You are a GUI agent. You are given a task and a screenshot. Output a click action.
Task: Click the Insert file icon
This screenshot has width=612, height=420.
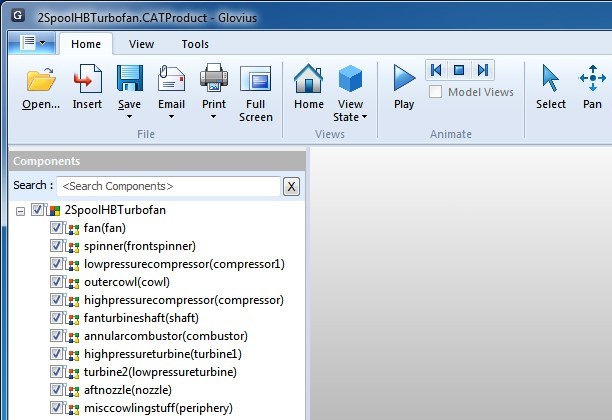coord(87,80)
